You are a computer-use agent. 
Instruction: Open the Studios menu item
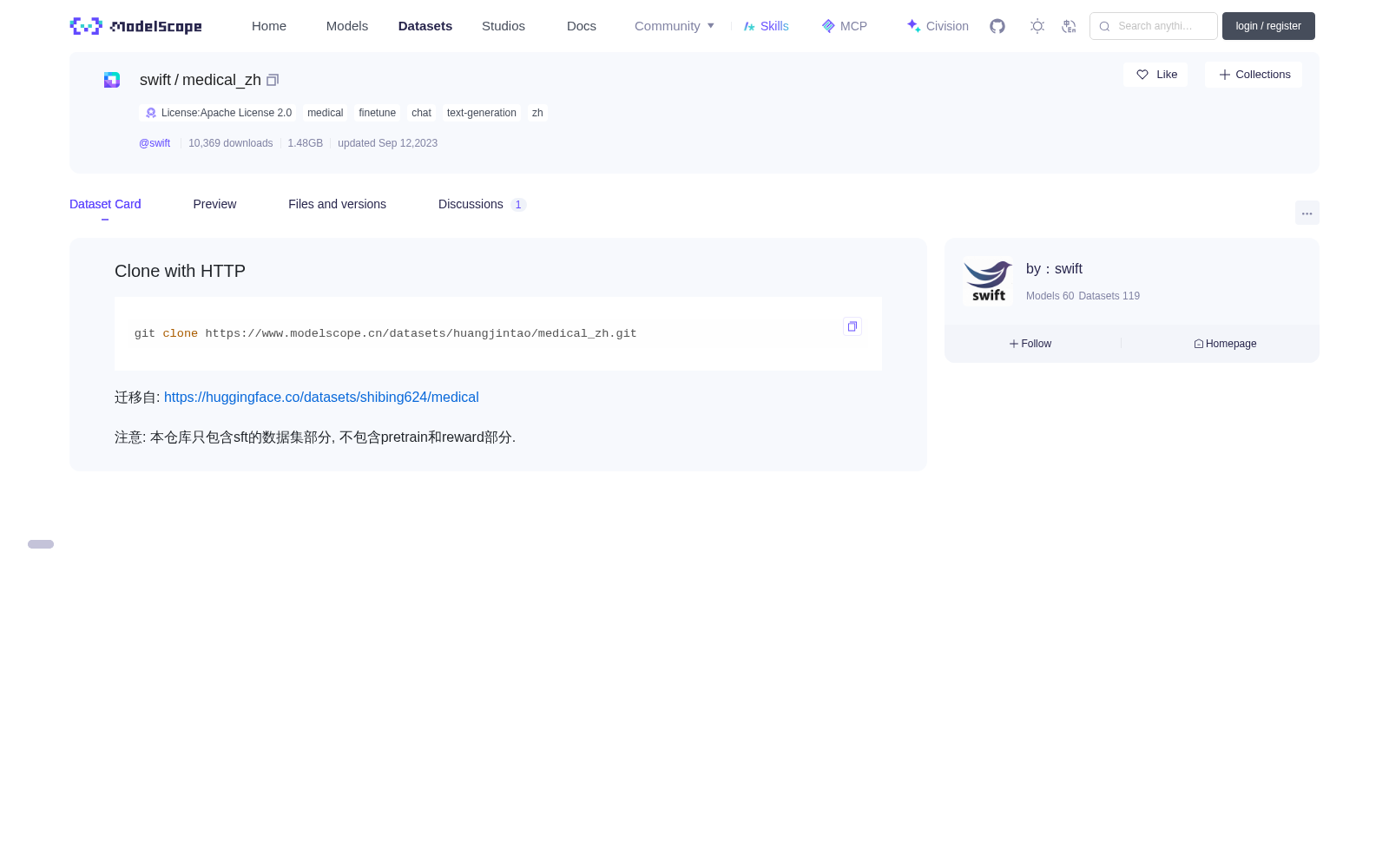(504, 26)
